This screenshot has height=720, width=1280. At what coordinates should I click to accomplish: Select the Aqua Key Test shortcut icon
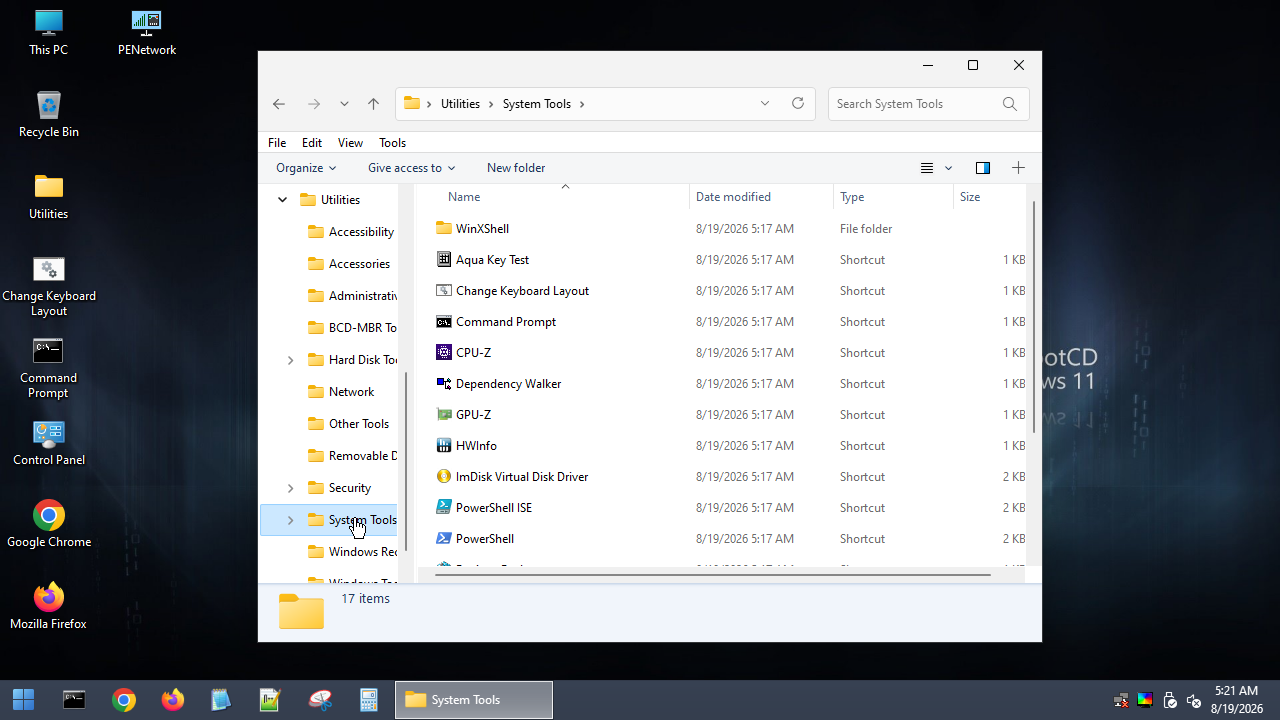coord(444,260)
